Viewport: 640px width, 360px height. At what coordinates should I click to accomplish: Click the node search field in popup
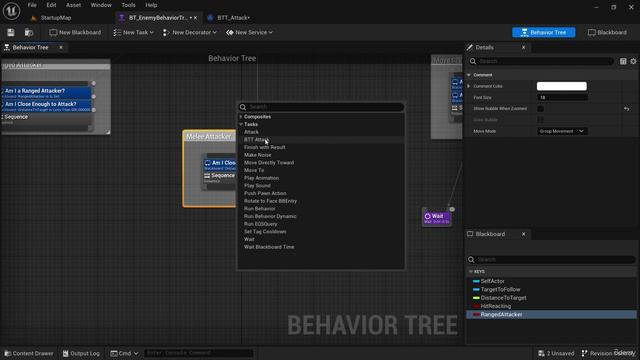point(322,107)
